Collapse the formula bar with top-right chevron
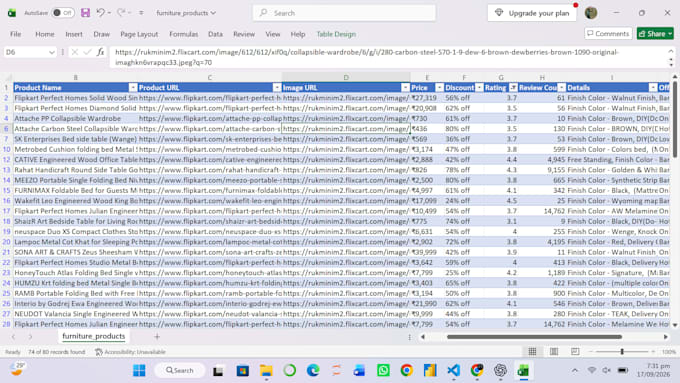 671,51
